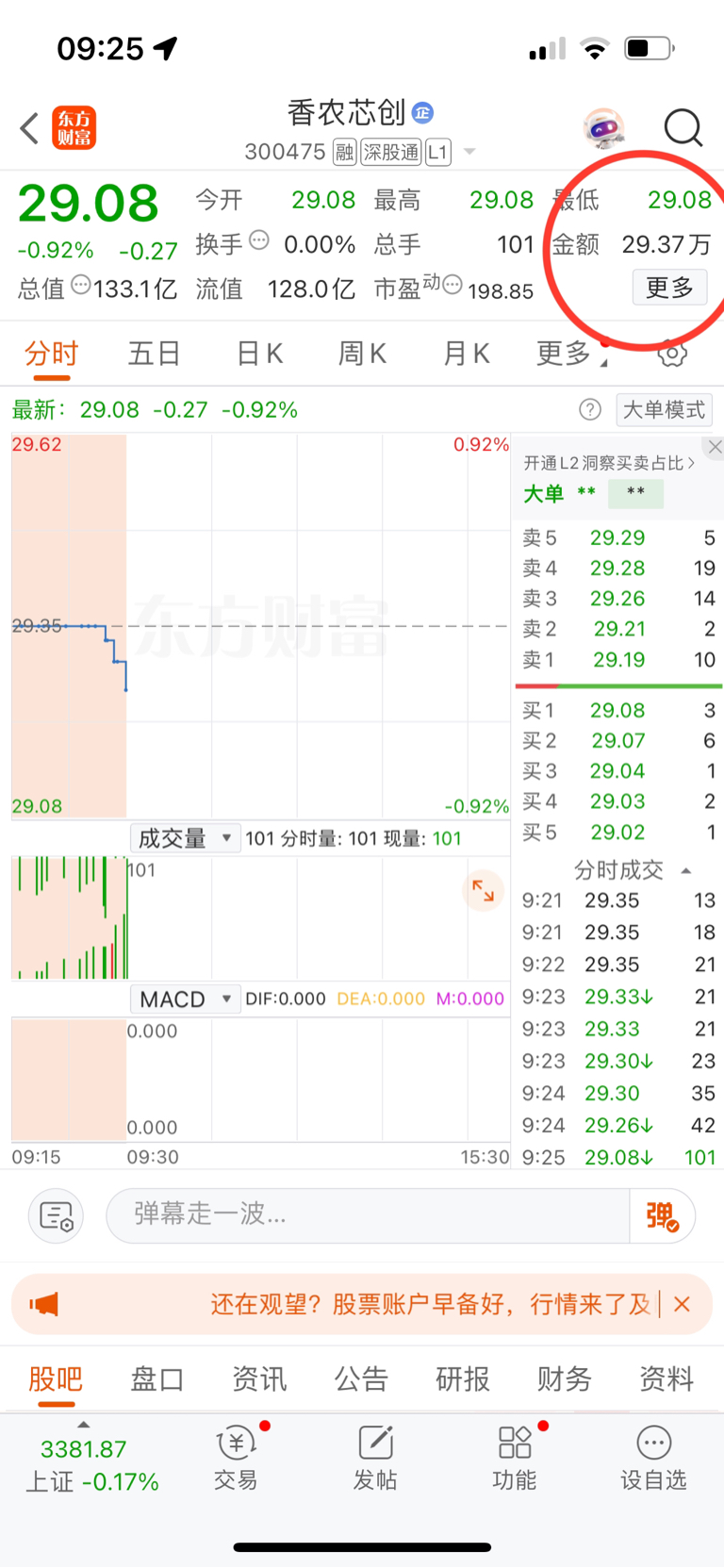Open the danmaku settings list icon
The height and width of the screenshot is (1568, 724).
(57, 1216)
